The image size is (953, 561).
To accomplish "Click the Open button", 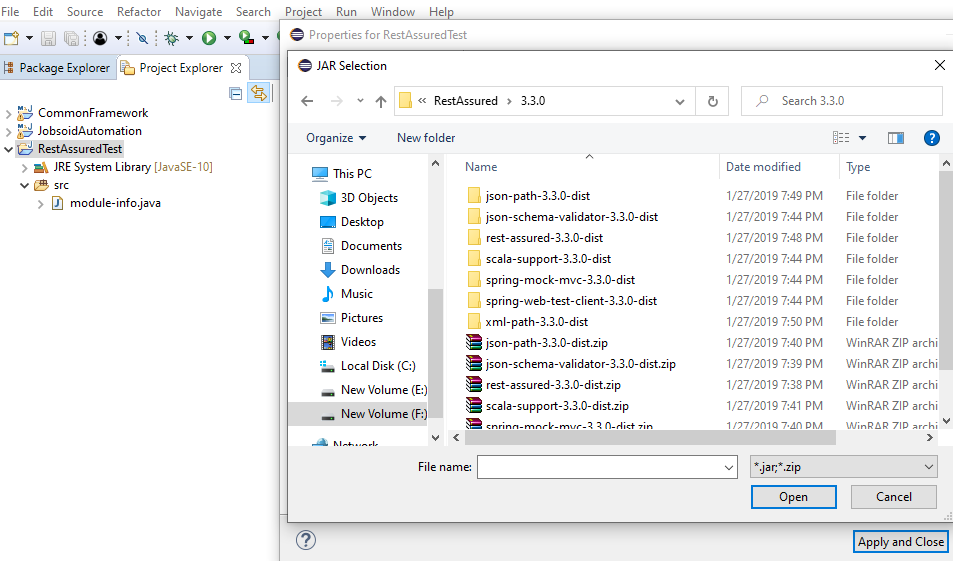I will pos(793,497).
